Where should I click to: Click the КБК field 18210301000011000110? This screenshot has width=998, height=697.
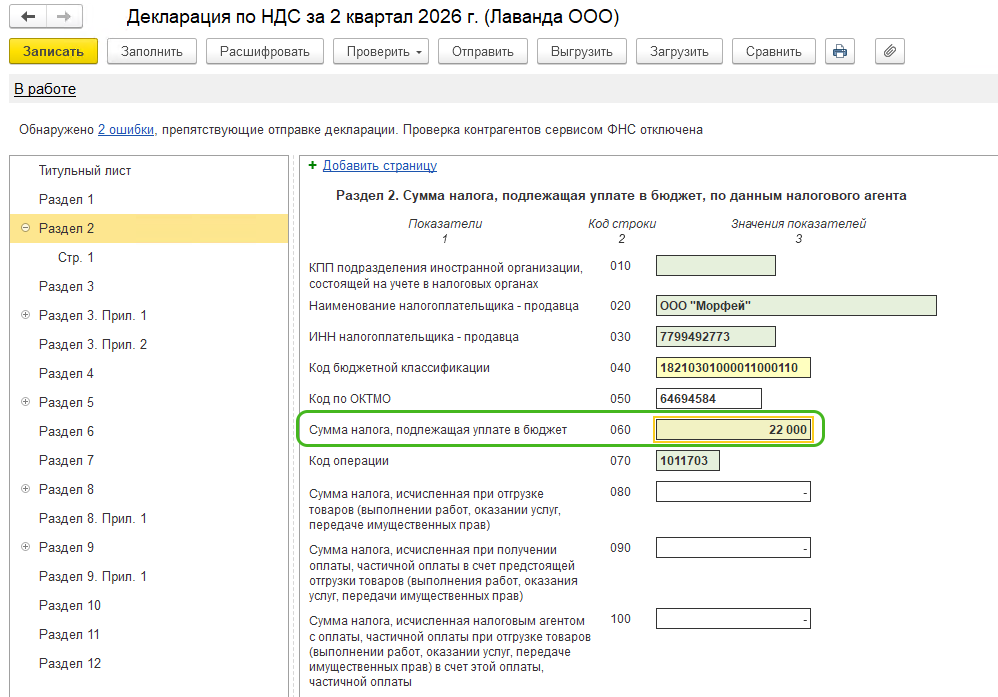pos(733,368)
